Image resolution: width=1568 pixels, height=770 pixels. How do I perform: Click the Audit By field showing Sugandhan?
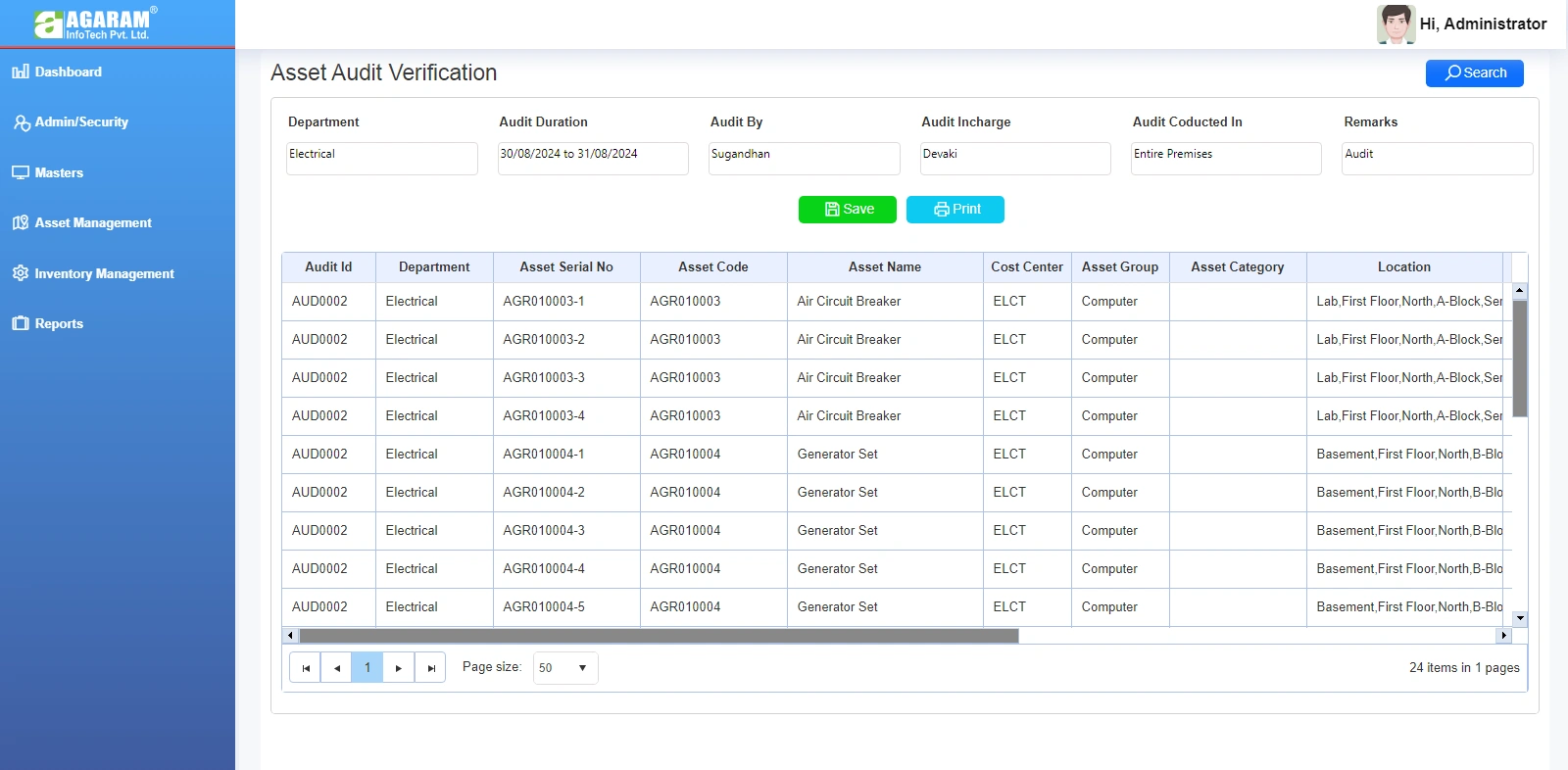pos(805,159)
